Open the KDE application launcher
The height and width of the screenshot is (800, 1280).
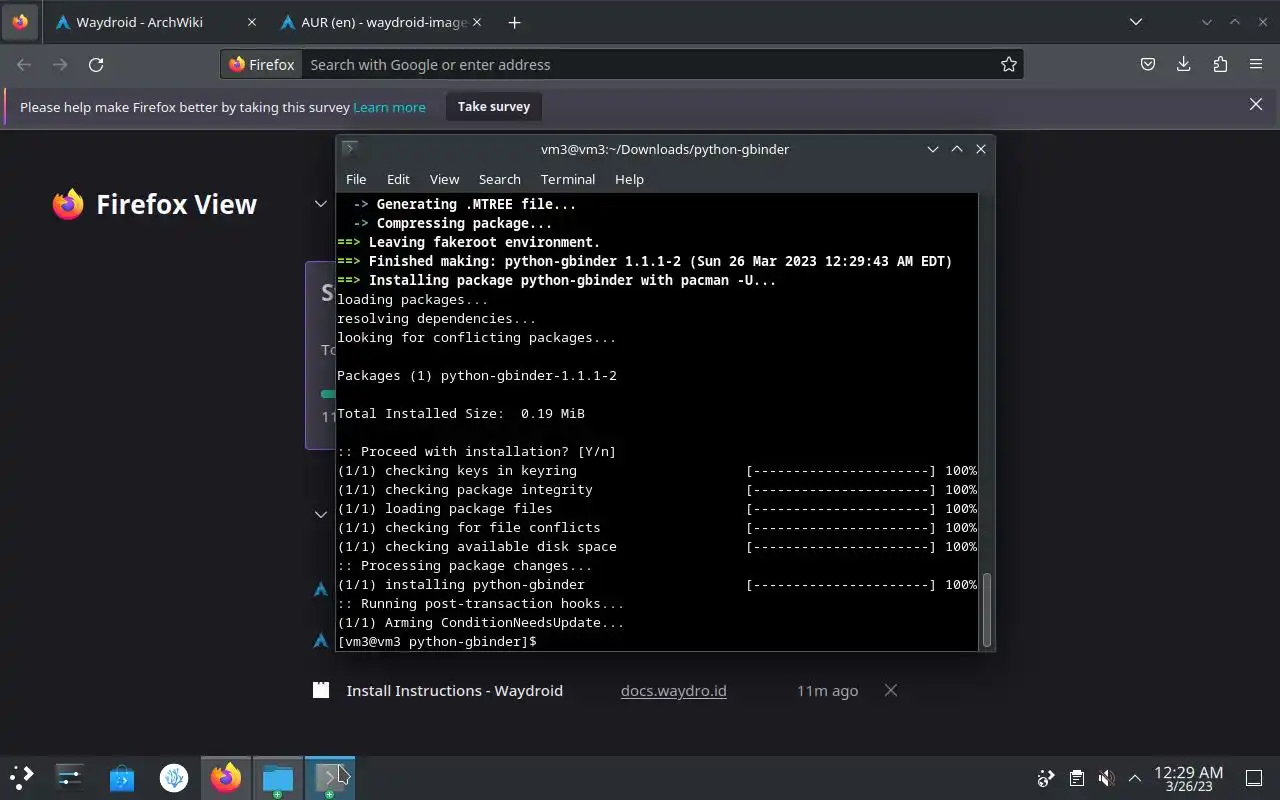[21, 777]
